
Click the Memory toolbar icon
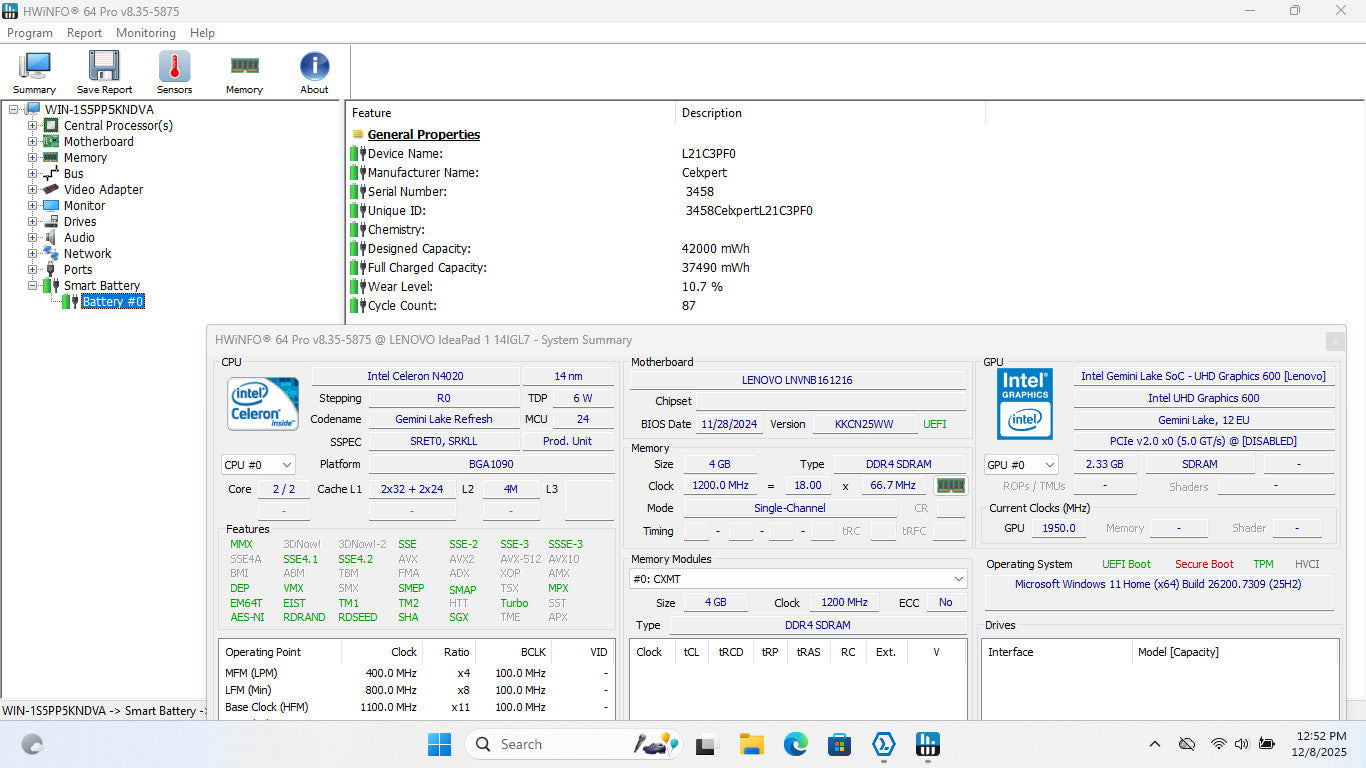pyautogui.click(x=244, y=68)
